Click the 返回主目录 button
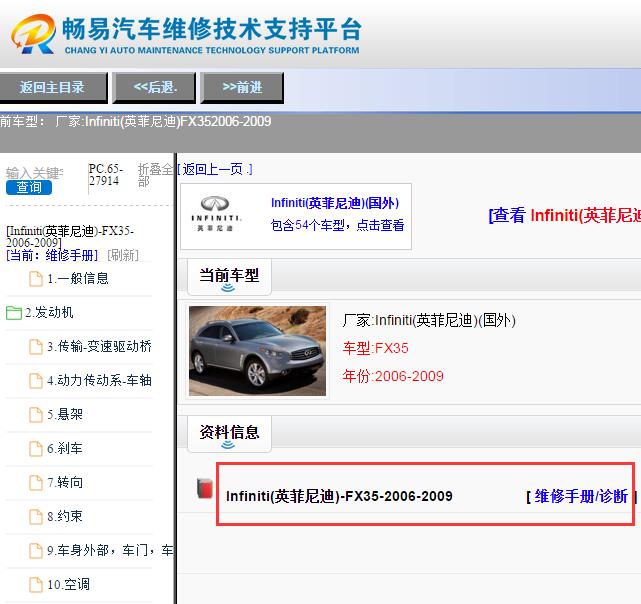This screenshot has width=641, height=604. [52, 87]
